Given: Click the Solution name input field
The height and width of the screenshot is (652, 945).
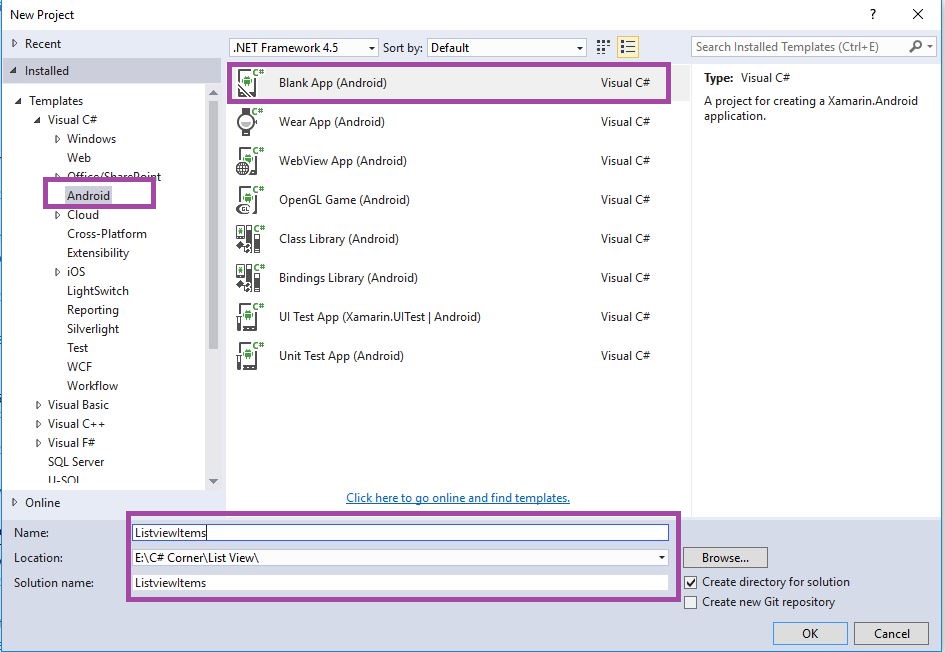Looking at the screenshot, I should 400,583.
